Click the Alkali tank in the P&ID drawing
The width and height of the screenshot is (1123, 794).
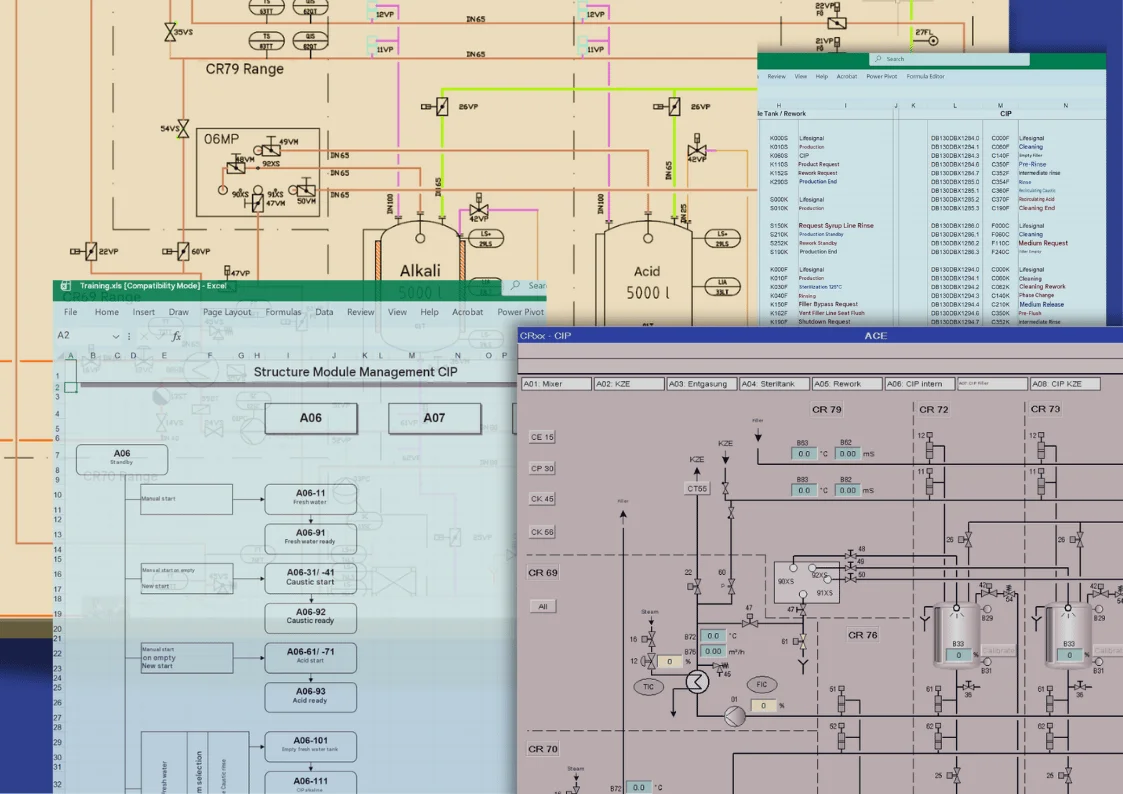coord(420,272)
